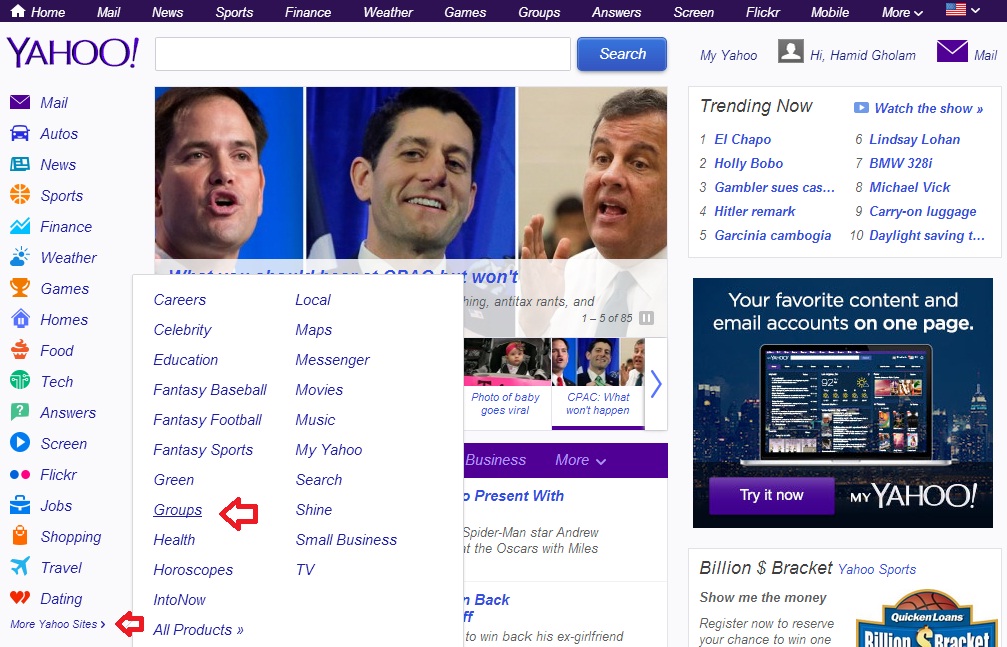Open Games in the top navigation bar
Image resolution: width=1007 pixels, height=647 pixels.
click(x=465, y=12)
